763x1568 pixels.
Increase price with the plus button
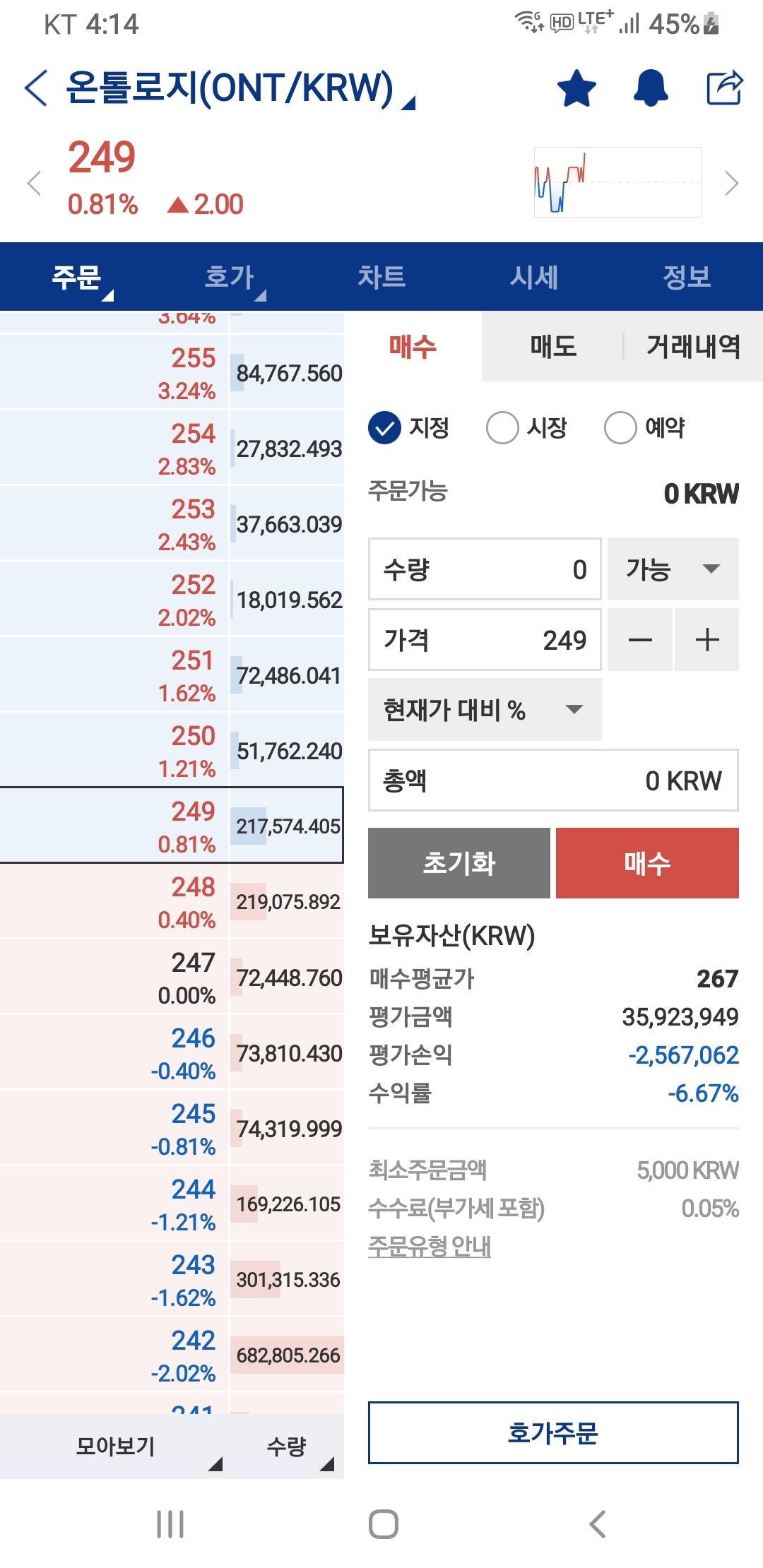click(x=706, y=640)
